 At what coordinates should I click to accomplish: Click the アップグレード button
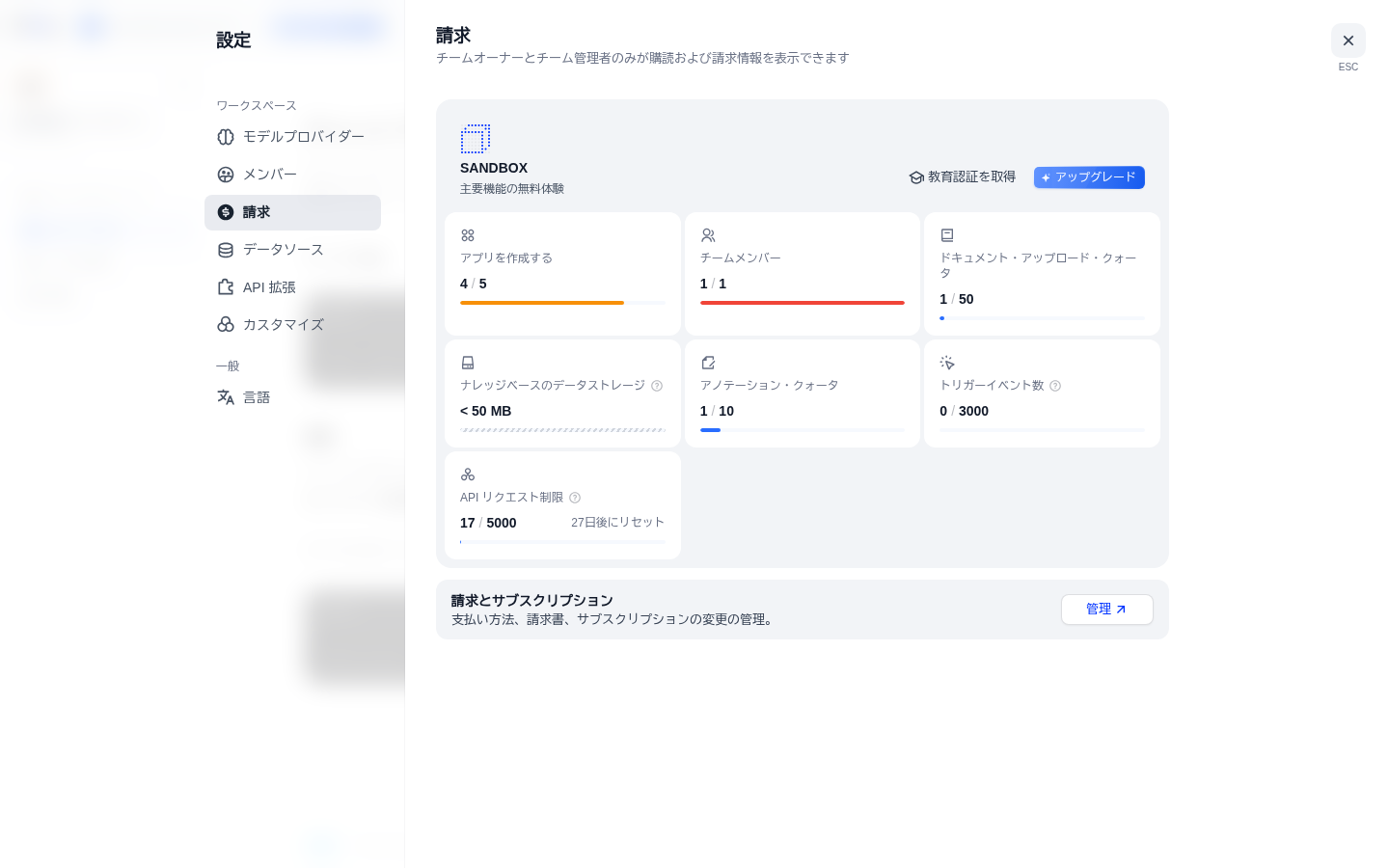point(1089,177)
